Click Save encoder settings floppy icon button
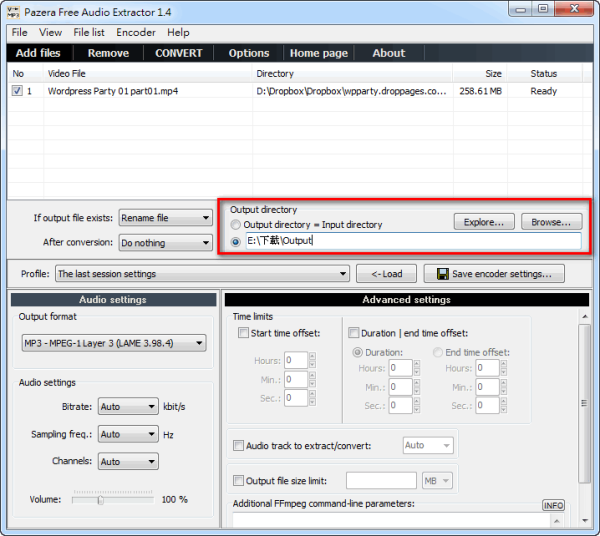 pos(494,274)
